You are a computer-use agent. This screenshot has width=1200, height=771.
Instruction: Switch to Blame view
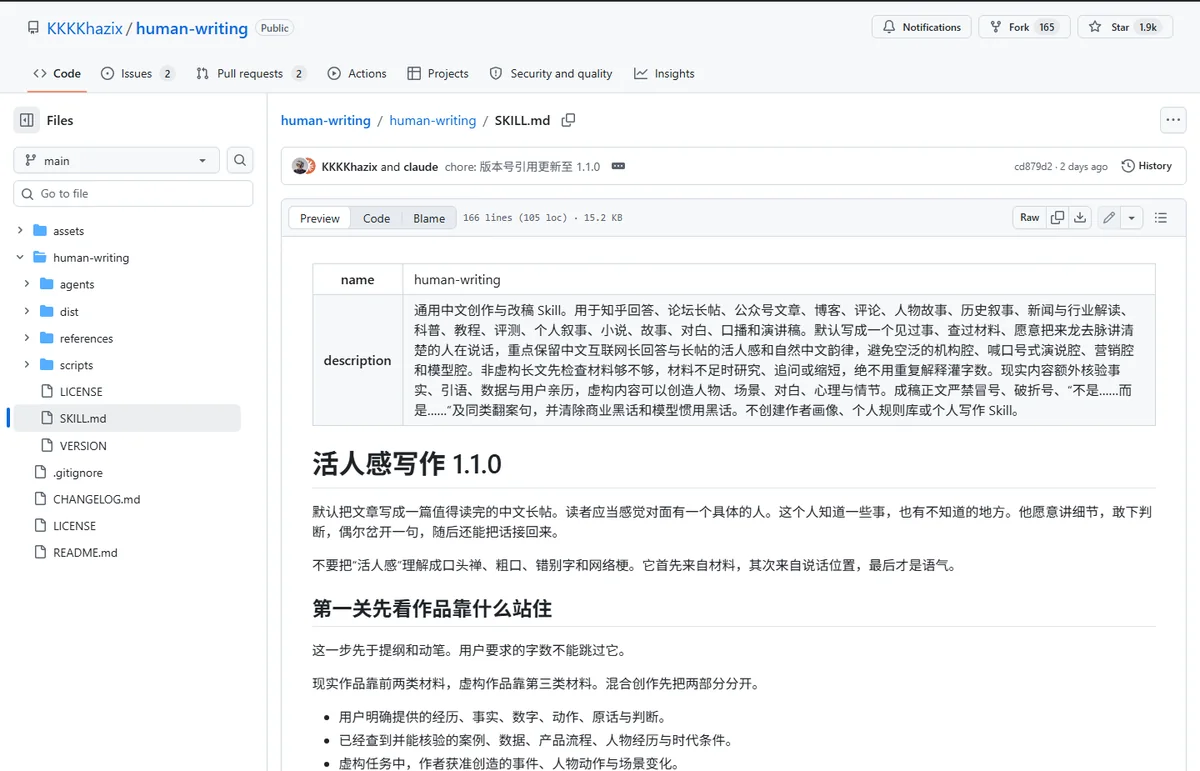point(429,218)
